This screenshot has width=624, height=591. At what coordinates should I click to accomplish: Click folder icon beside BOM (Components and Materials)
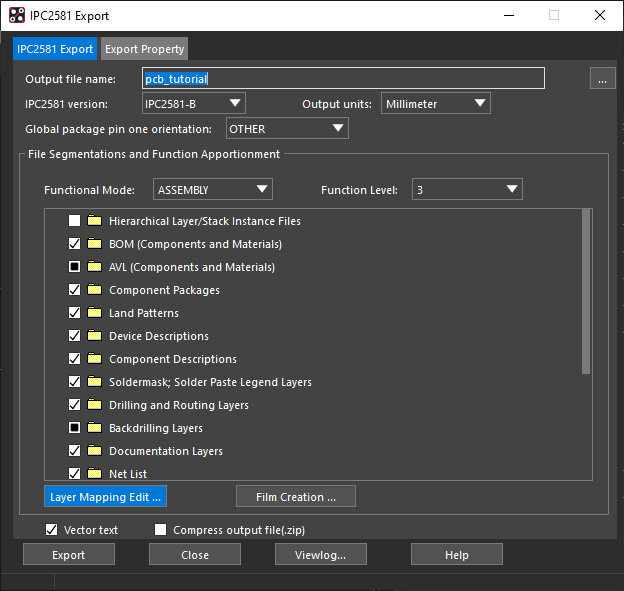click(94, 243)
